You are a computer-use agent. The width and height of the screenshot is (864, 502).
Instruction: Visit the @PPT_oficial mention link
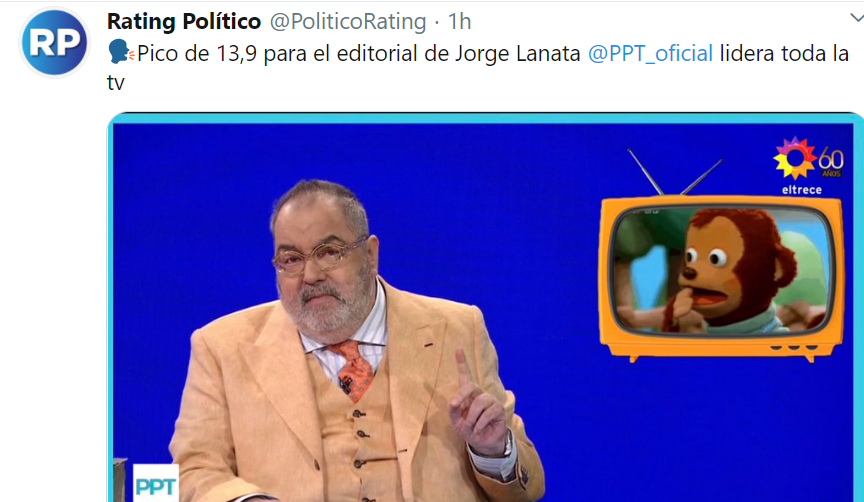tap(650, 53)
